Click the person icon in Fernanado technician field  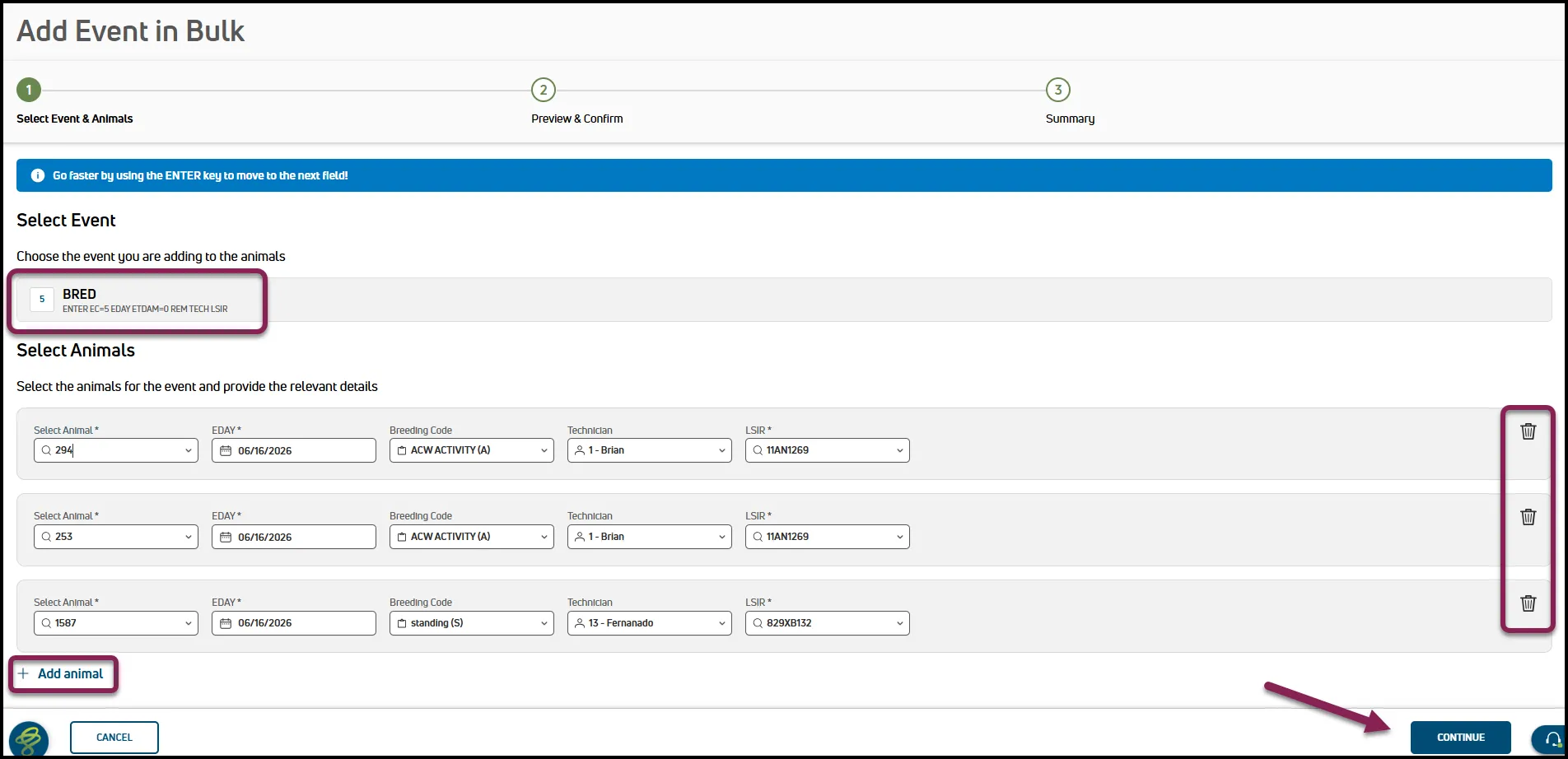pos(580,623)
